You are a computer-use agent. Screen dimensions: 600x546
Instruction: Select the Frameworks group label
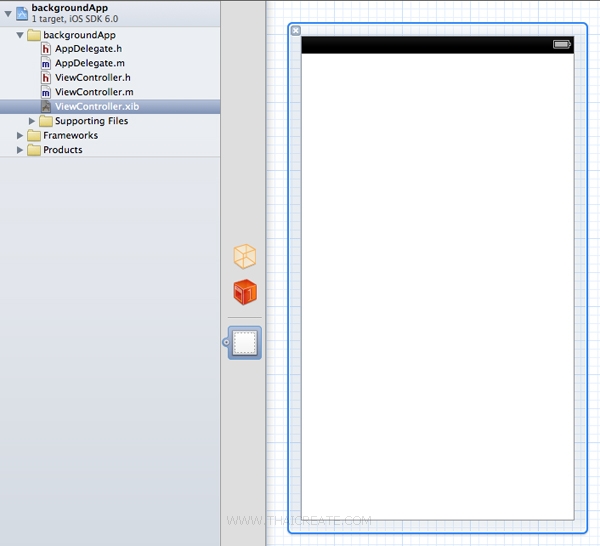(x=70, y=135)
